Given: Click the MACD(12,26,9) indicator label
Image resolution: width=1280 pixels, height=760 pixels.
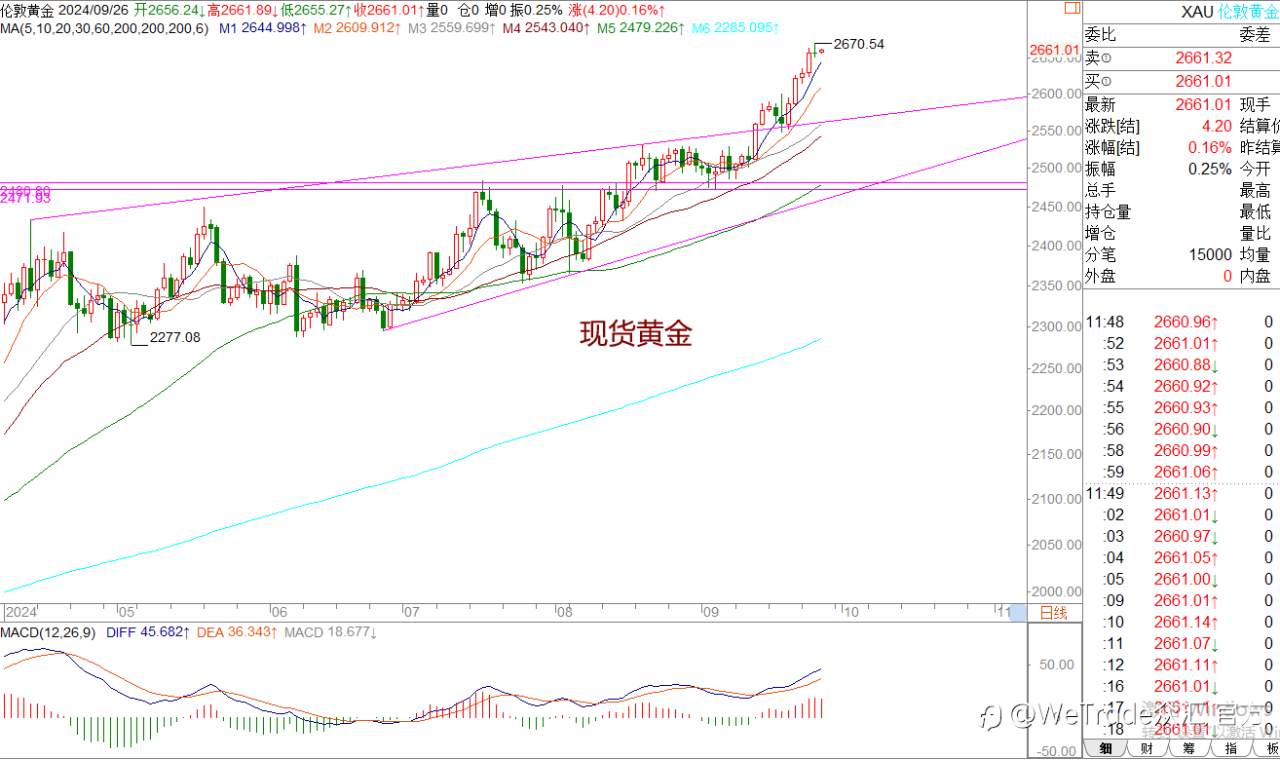Looking at the screenshot, I should pos(48,633).
